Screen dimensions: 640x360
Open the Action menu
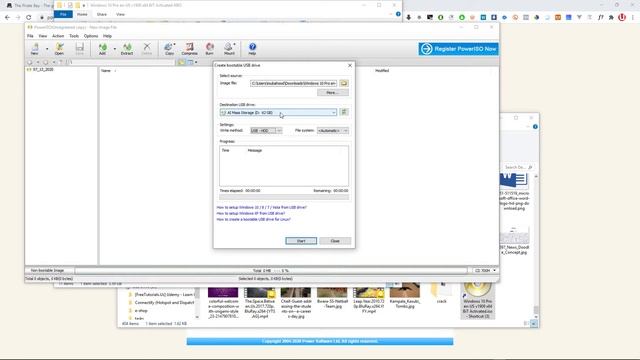tap(58, 36)
